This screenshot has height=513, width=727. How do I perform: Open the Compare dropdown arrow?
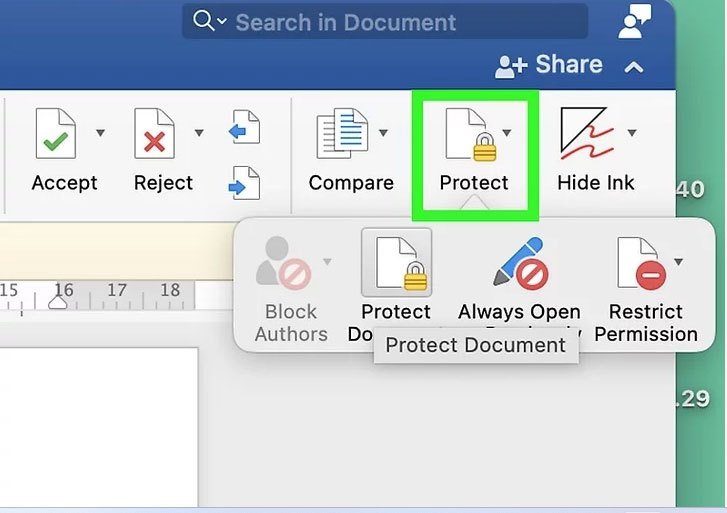[383, 133]
